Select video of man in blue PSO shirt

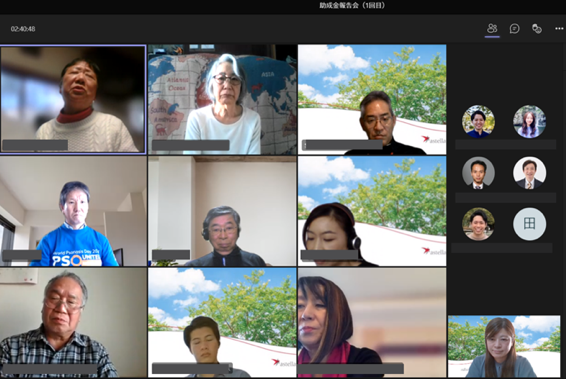pyautogui.click(x=73, y=211)
